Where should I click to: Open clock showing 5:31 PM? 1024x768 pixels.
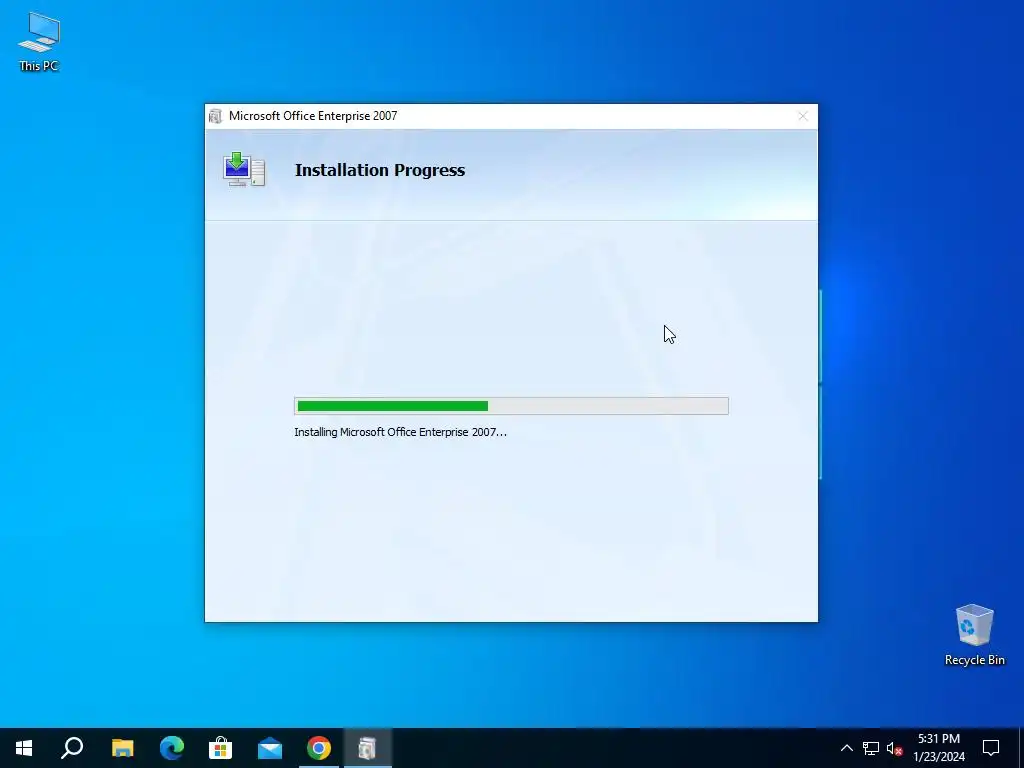[x=939, y=748]
